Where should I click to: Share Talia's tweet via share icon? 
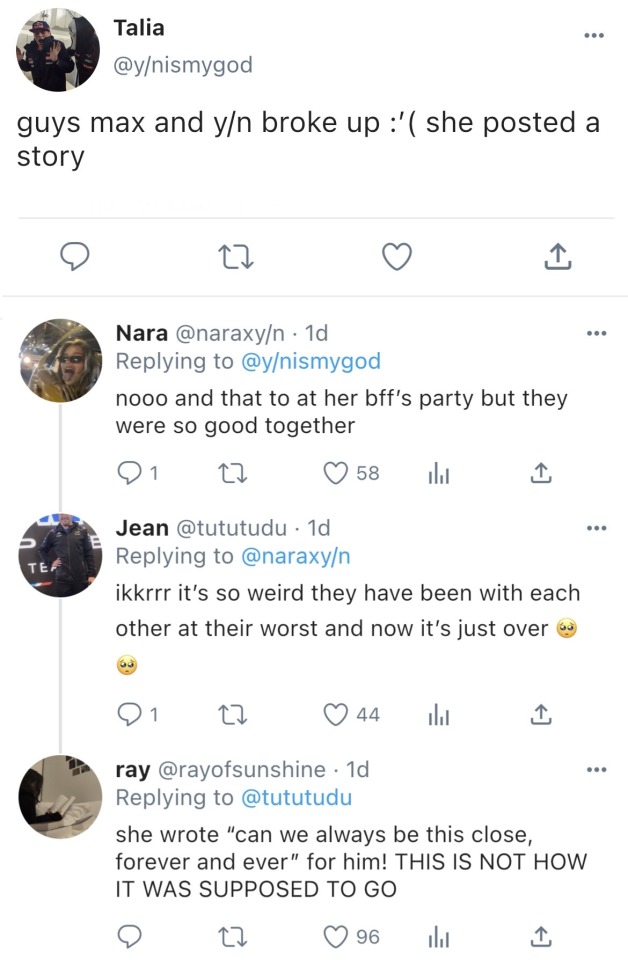557,258
